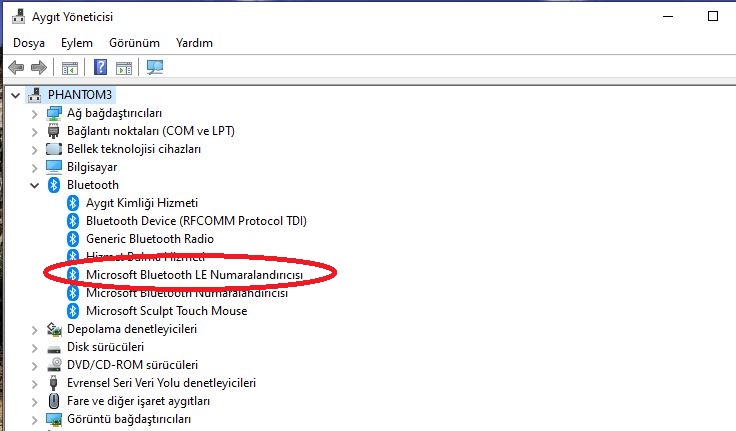736x431 pixels.
Task: Click the Device Manager title bar icon
Action: click(x=18, y=16)
